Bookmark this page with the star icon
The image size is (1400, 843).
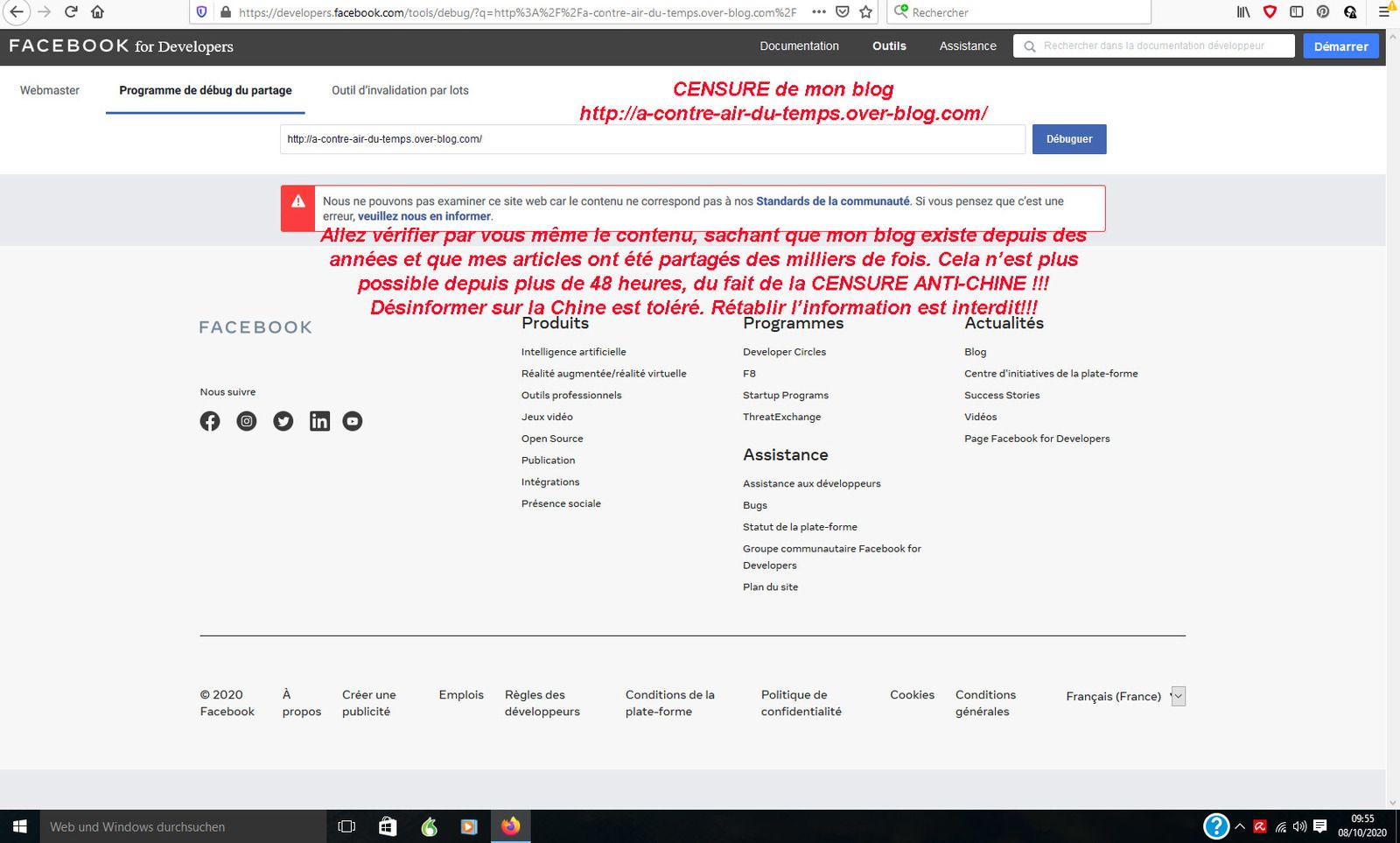tap(866, 12)
